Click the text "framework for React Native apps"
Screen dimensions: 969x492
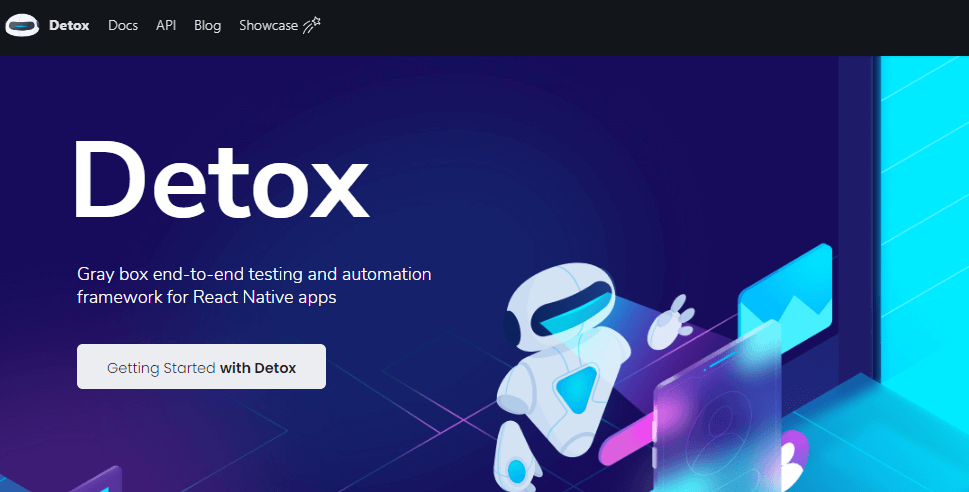206,297
